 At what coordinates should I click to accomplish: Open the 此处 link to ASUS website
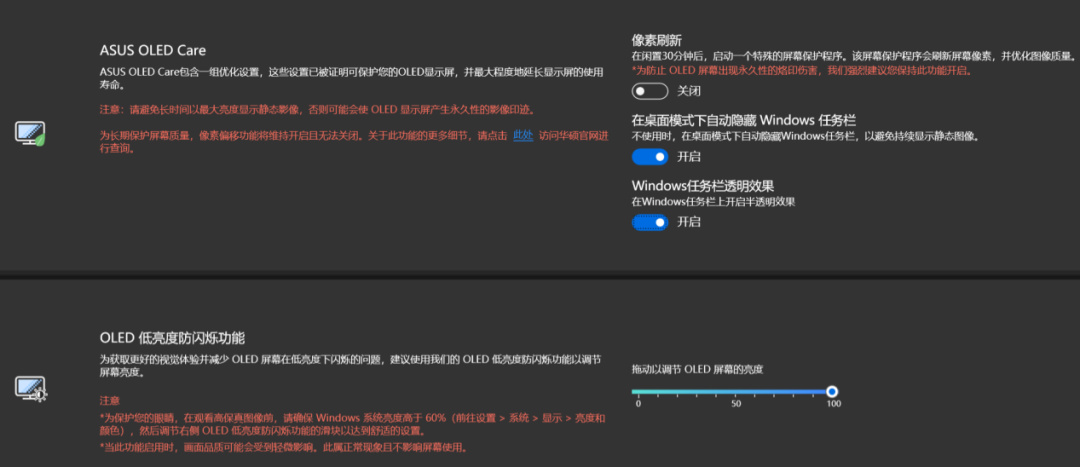pyautogui.click(x=523, y=136)
